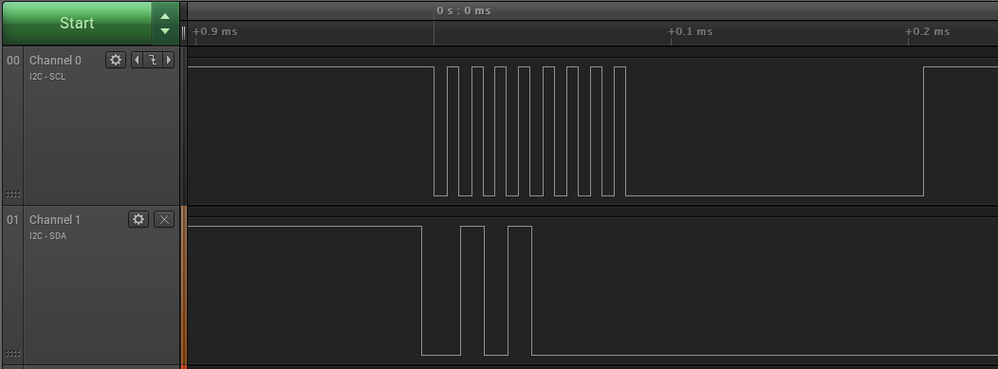Jump to next edge on Channel 0
The image size is (998, 369).
point(169,60)
